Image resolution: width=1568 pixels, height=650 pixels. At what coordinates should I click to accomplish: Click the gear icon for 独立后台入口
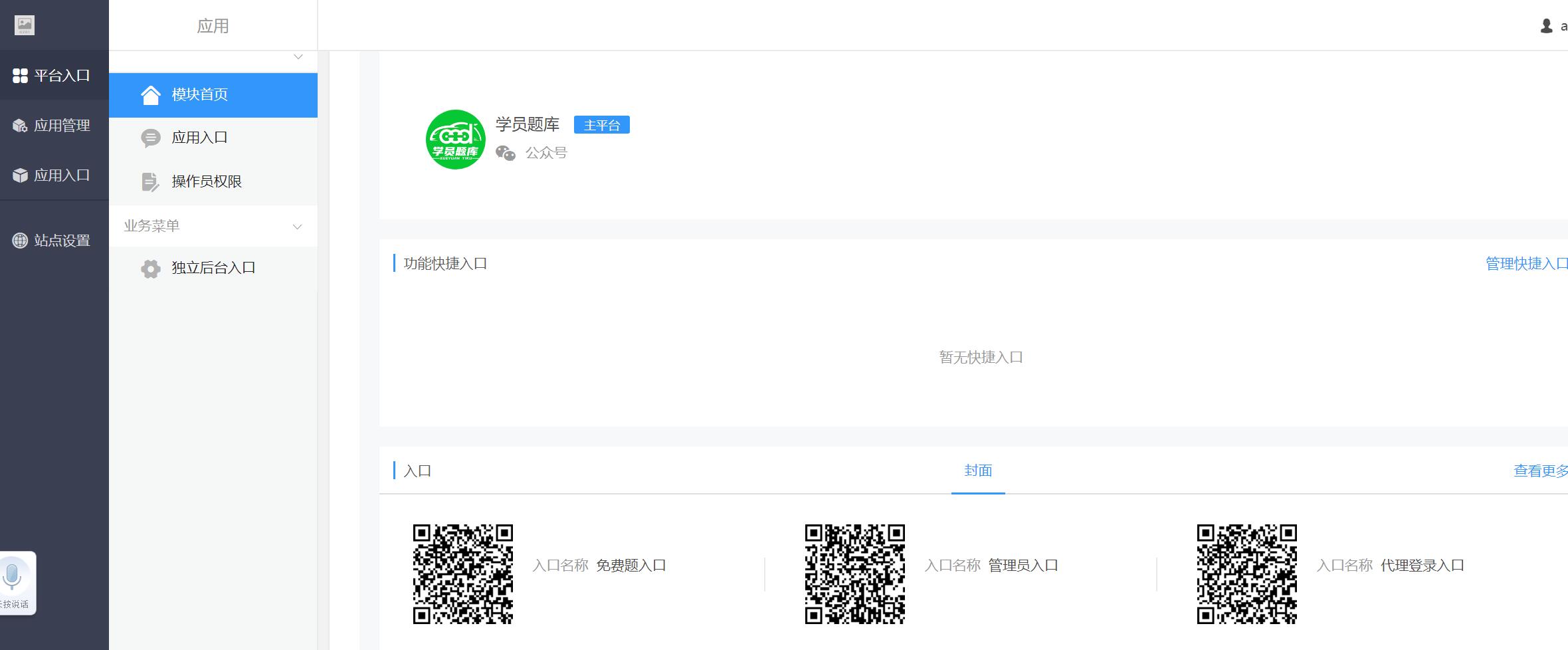click(x=151, y=269)
